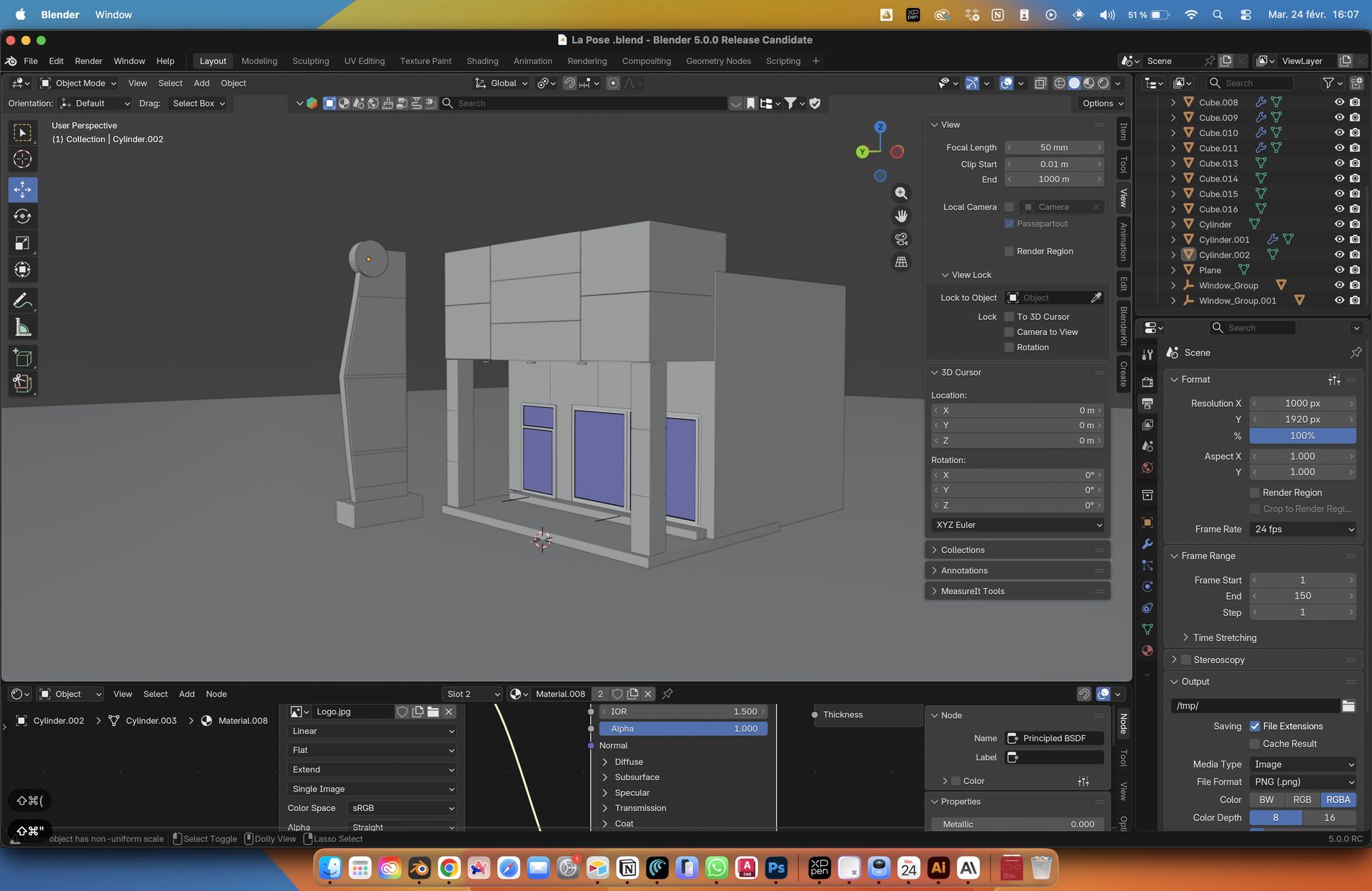Click the Lock to Object eyedropper
The height and width of the screenshot is (891, 1372).
[x=1096, y=297]
